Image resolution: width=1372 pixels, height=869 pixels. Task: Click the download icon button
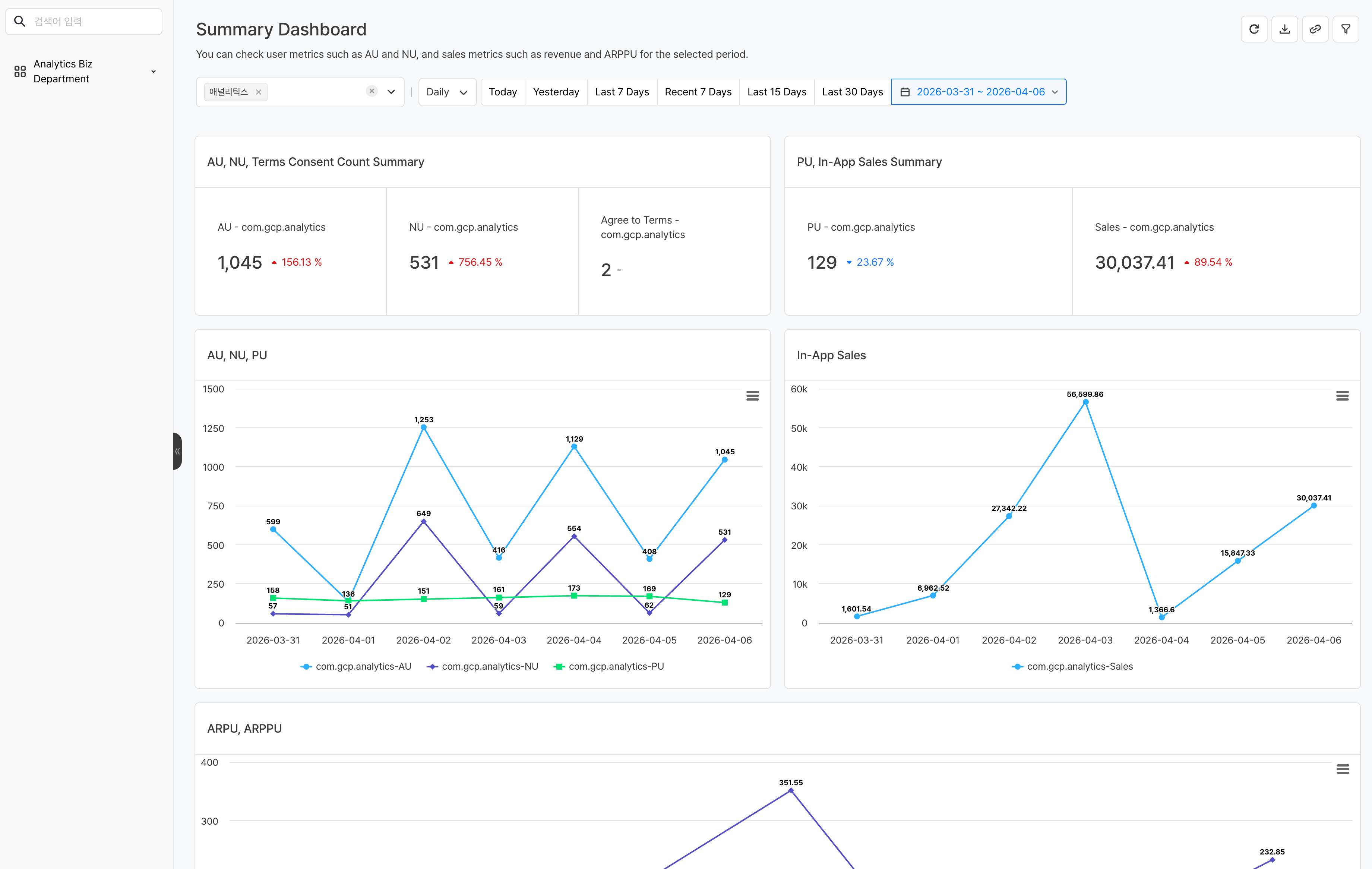(x=1284, y=29)
